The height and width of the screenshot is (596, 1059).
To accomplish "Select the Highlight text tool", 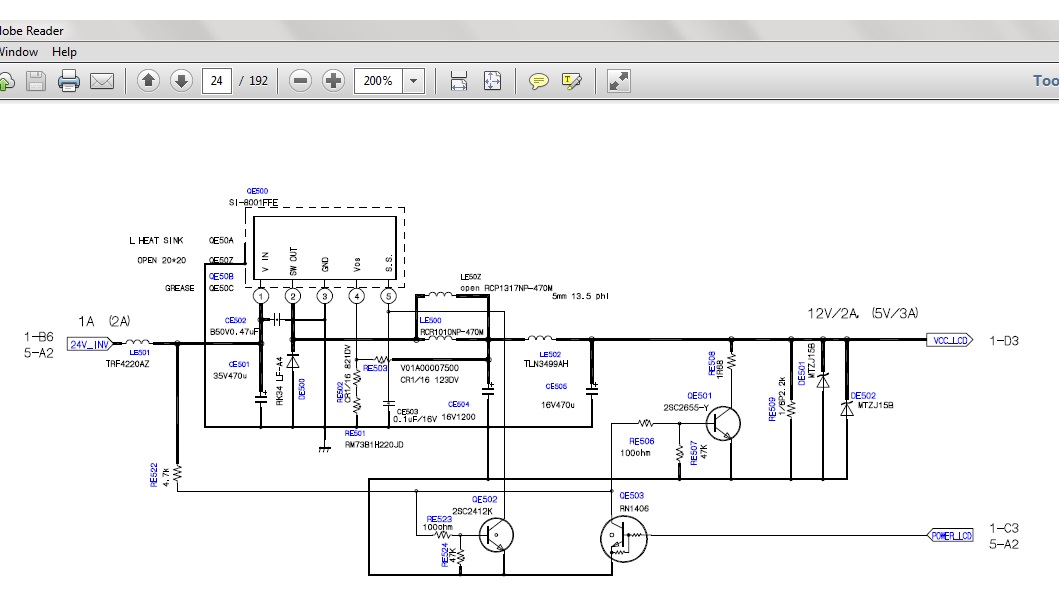I will click(572, 81).
